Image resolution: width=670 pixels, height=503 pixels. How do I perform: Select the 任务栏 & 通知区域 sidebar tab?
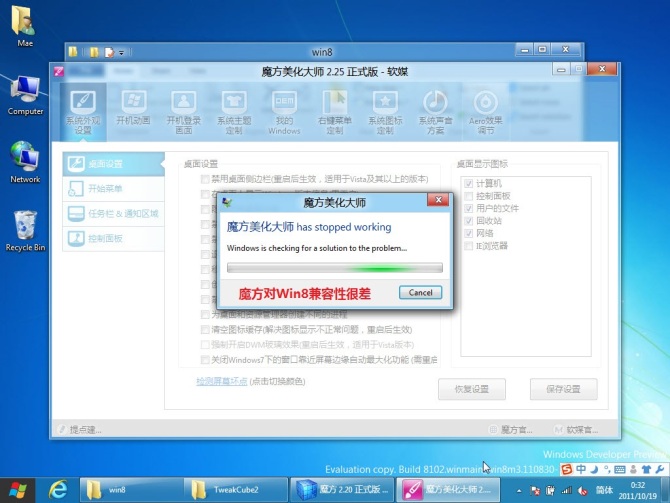113,213
